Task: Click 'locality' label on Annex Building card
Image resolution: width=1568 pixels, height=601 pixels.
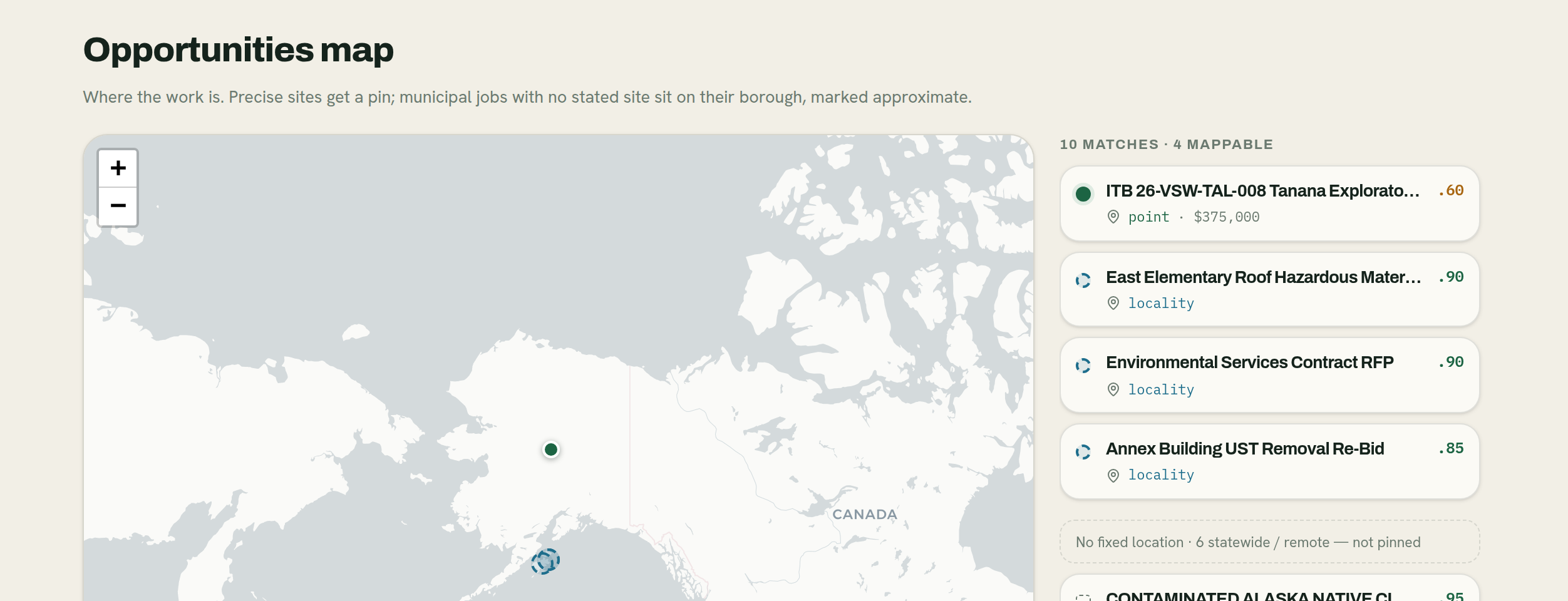Action: (1161, 475)
